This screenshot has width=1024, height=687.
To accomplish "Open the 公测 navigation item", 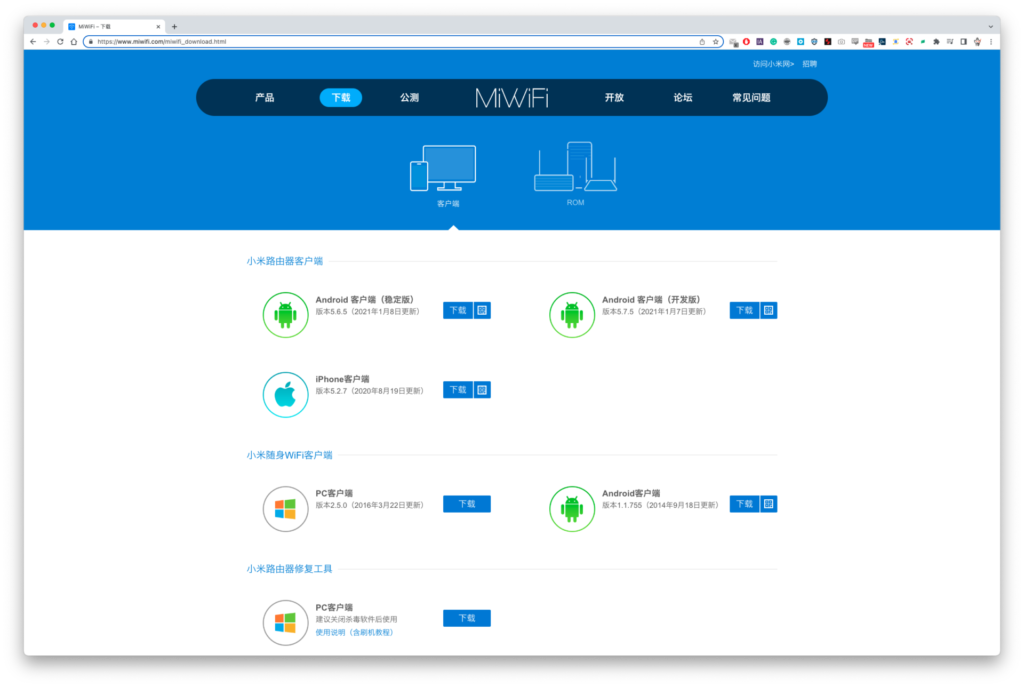I will pyautogui.click(x=409, y=98).
